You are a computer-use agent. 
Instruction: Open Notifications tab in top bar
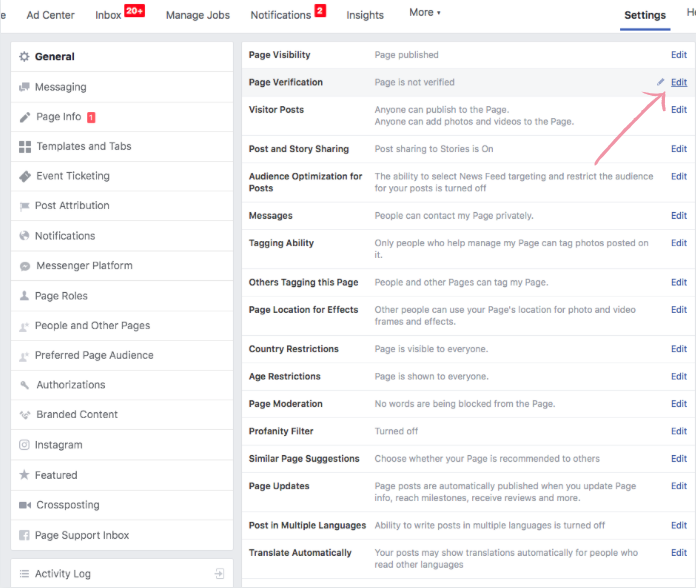pyautogui.click(x=281, y=15)
